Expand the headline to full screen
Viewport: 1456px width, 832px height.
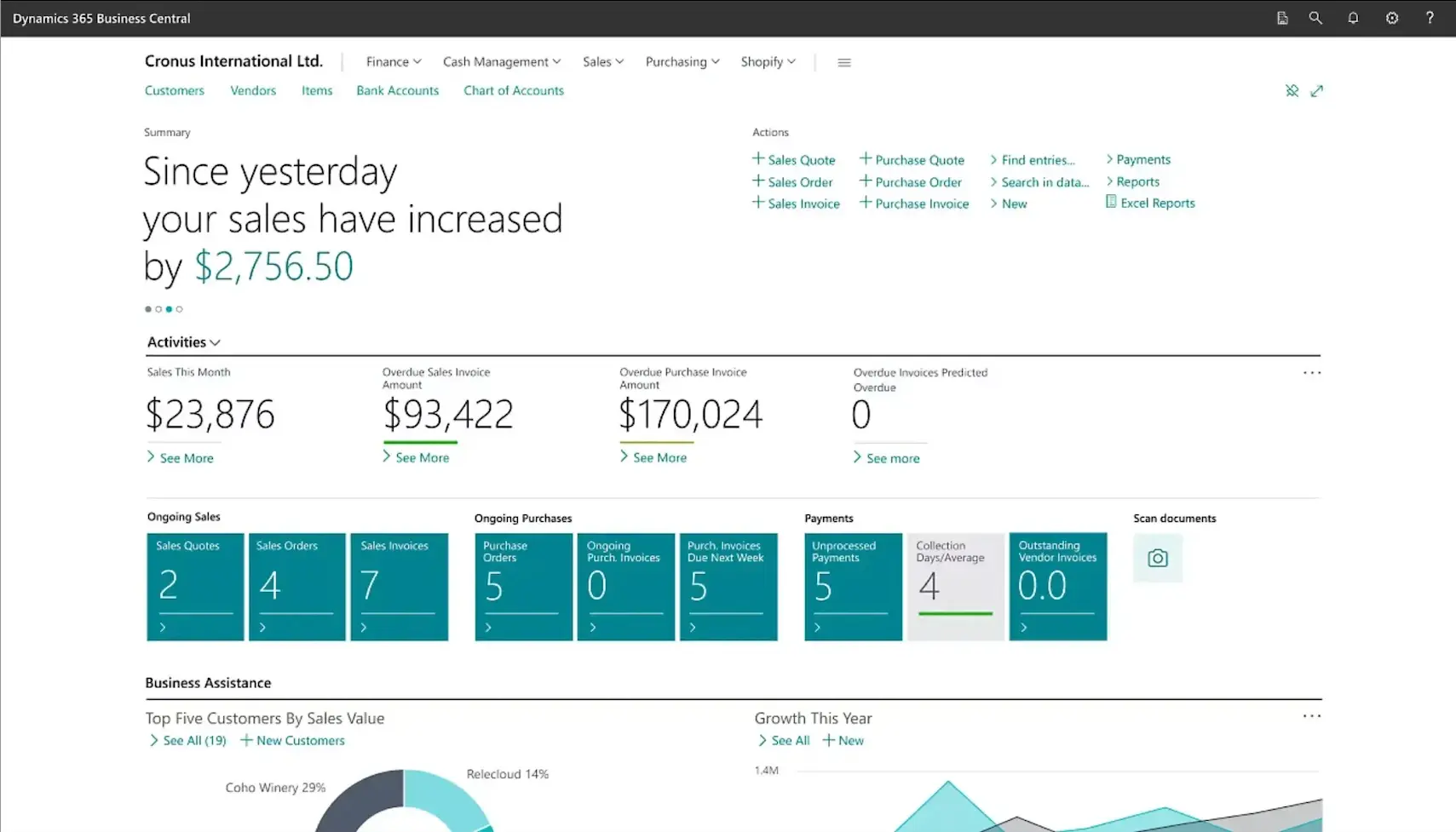[x=1317, y=90]
